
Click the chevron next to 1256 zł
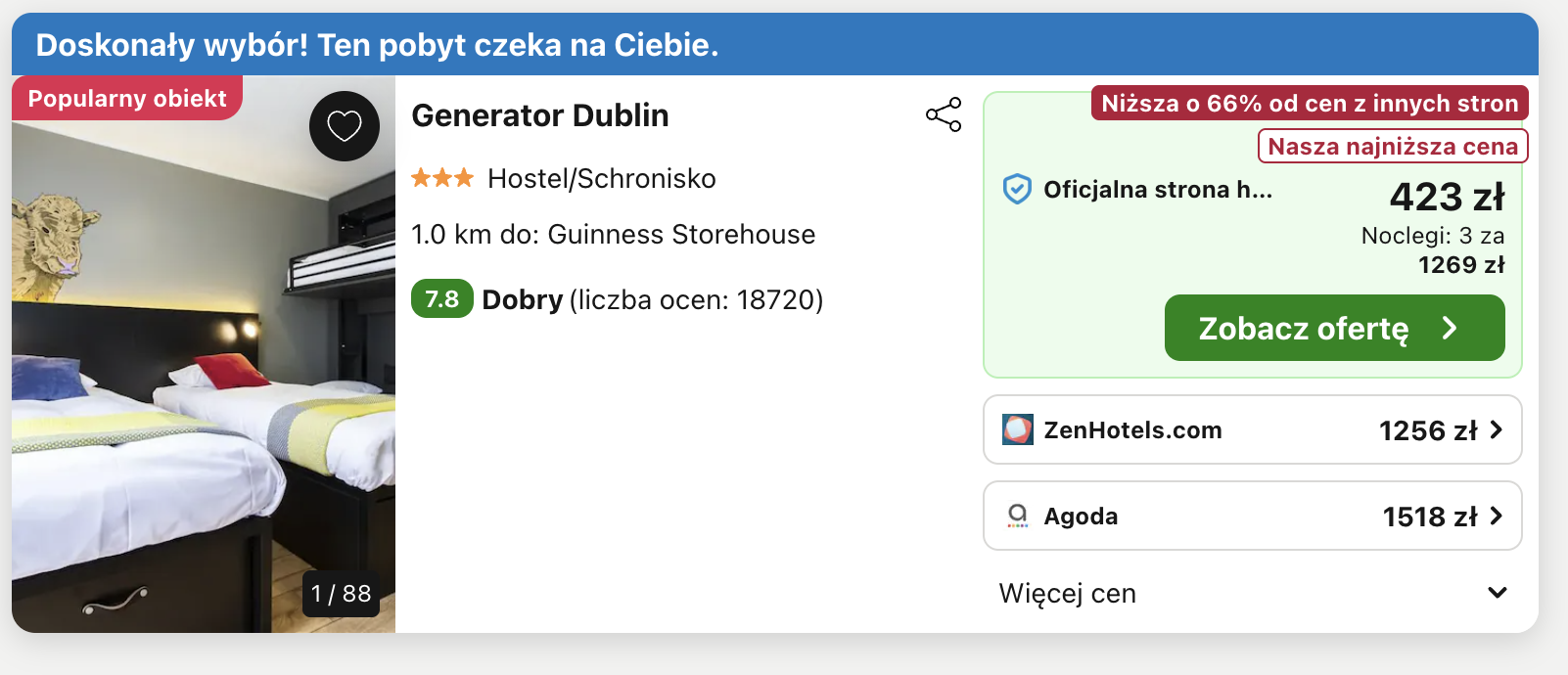(1496, 429)
